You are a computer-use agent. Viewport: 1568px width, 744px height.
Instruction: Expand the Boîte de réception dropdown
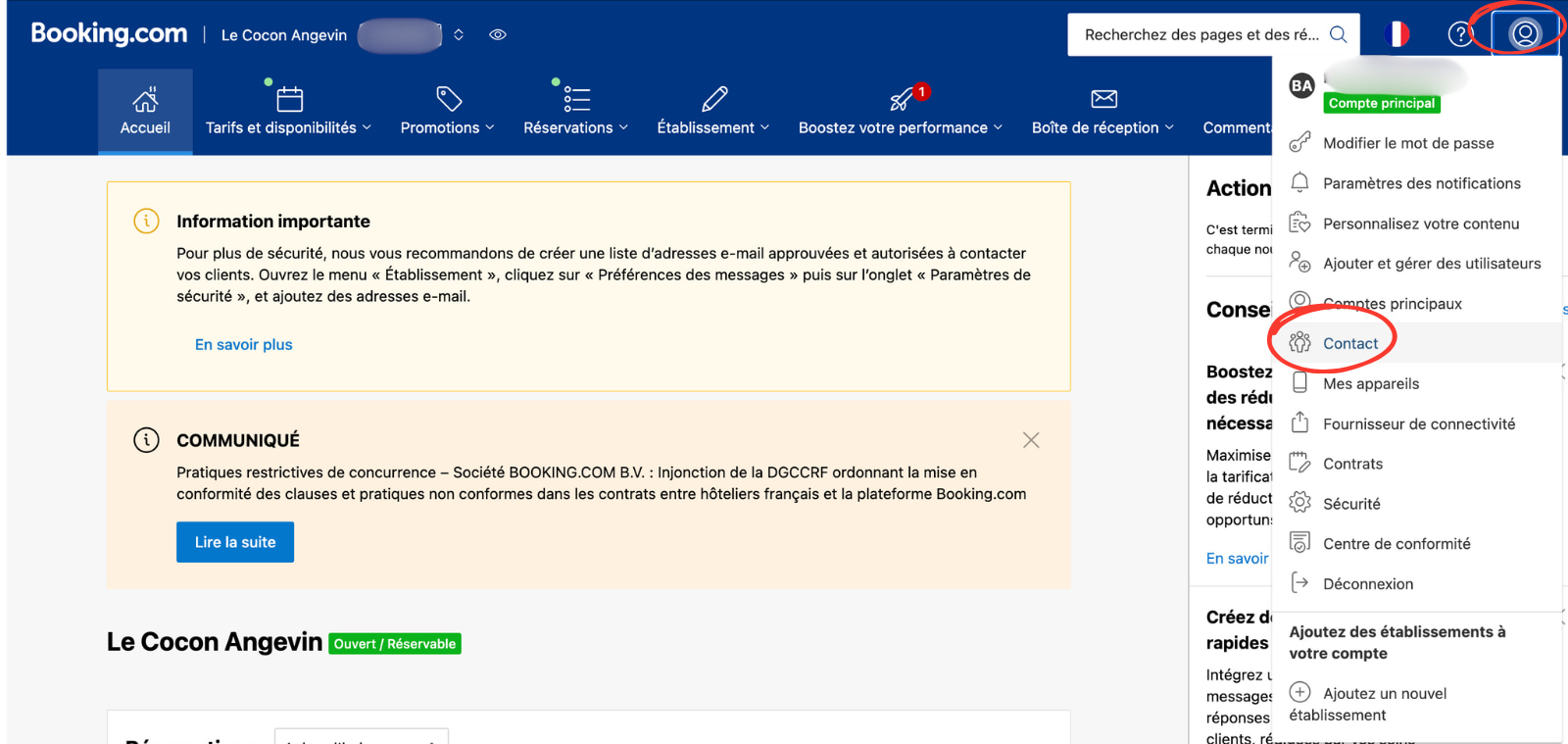coord(1169,127)
